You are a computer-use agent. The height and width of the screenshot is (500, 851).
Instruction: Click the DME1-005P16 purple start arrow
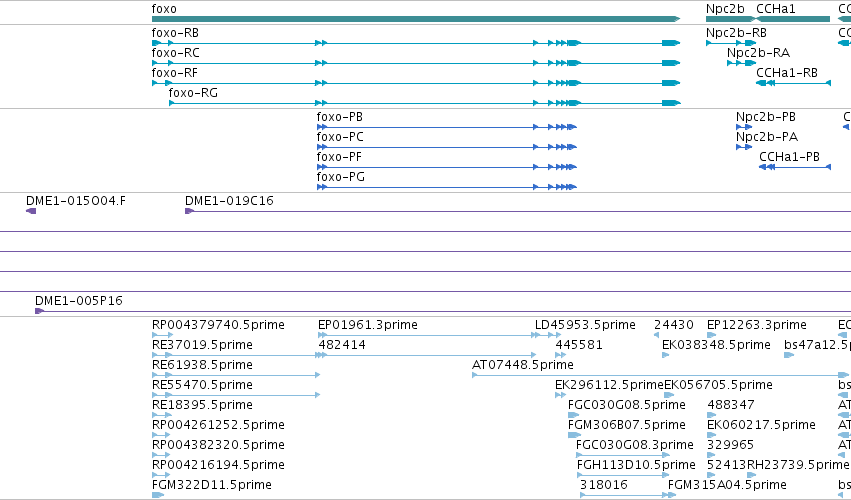(x=39, y=311)
